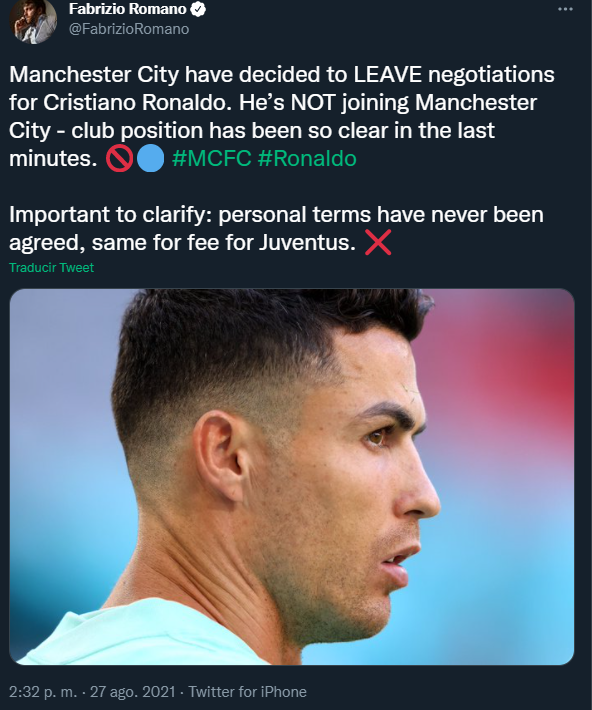The image size is (592, 710).
Task: Open the #MCFC hashtag
Action: 212,158
